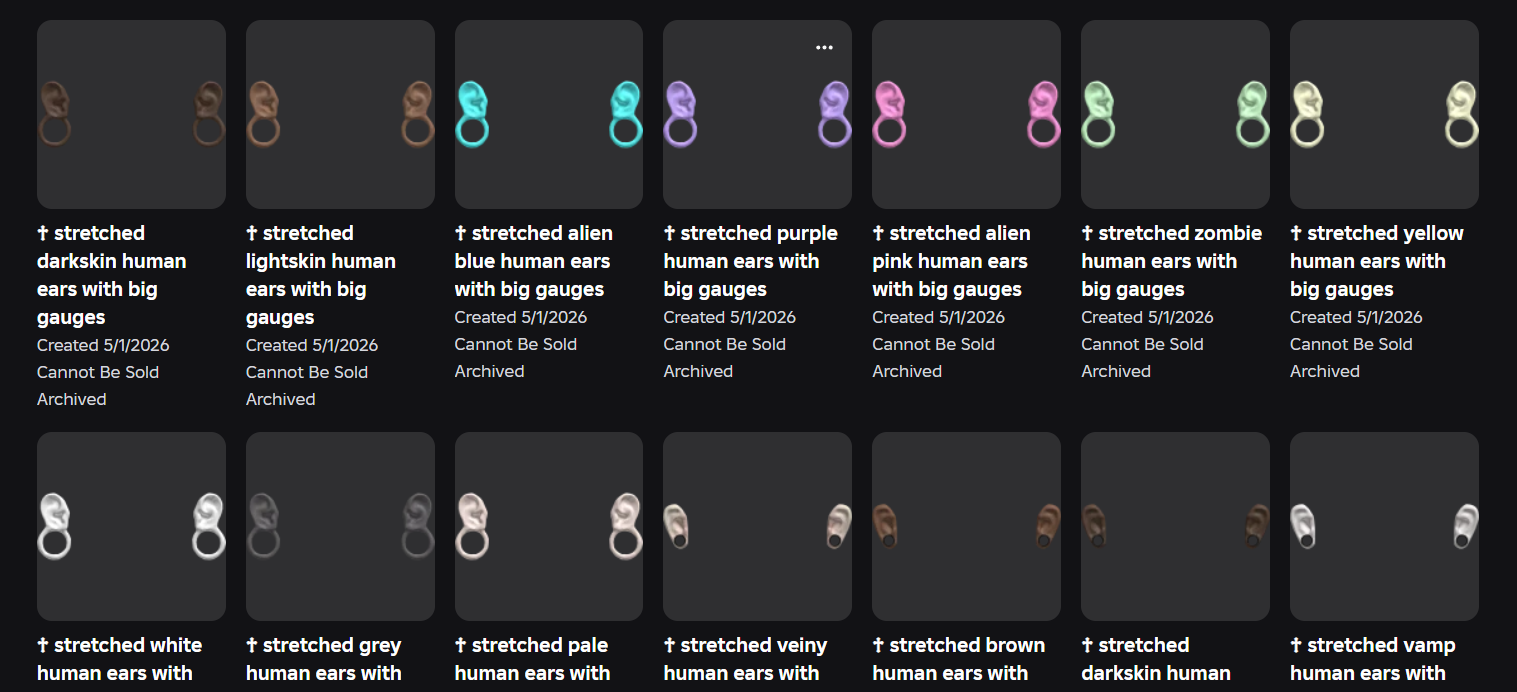Open "stretched white human ears" title link
The image size is (1517, 692).
point(120,659)
